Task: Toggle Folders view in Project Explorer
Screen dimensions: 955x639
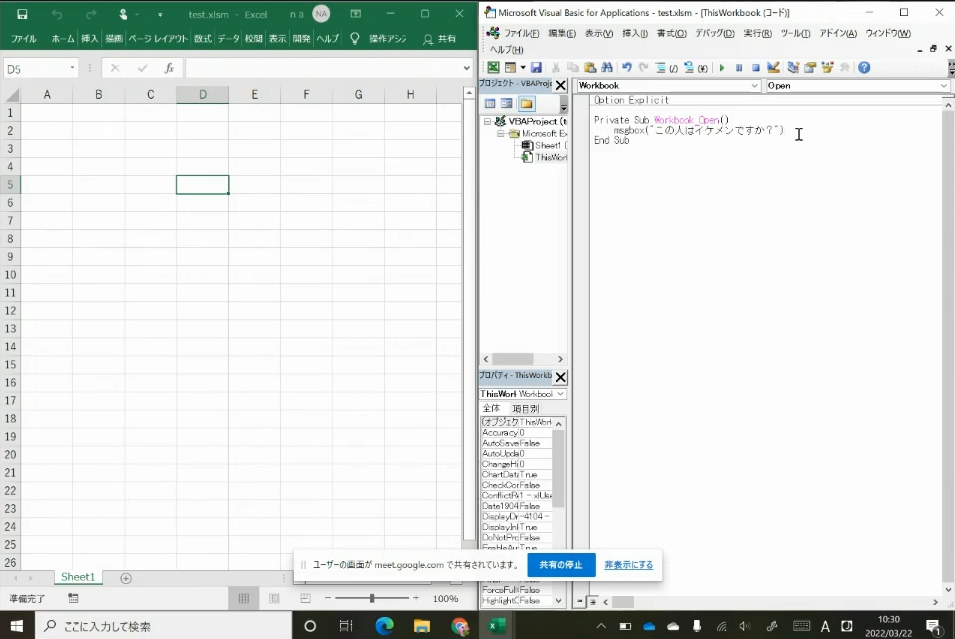Action: tap(526, 104)
